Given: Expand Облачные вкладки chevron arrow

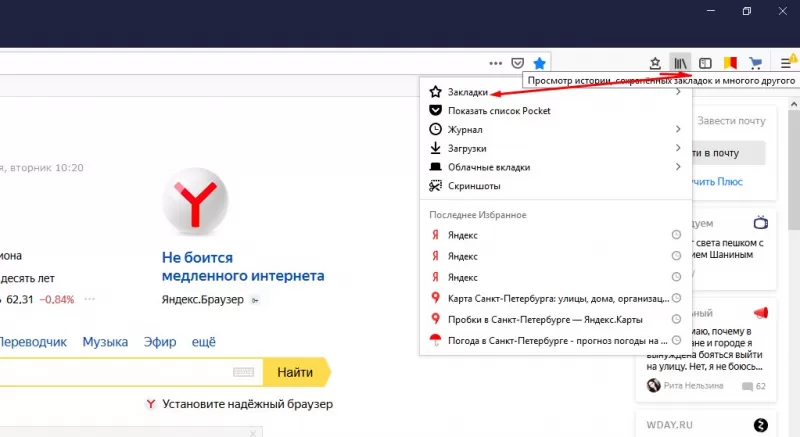Looking at the screenshot, I should click(678, 167).
